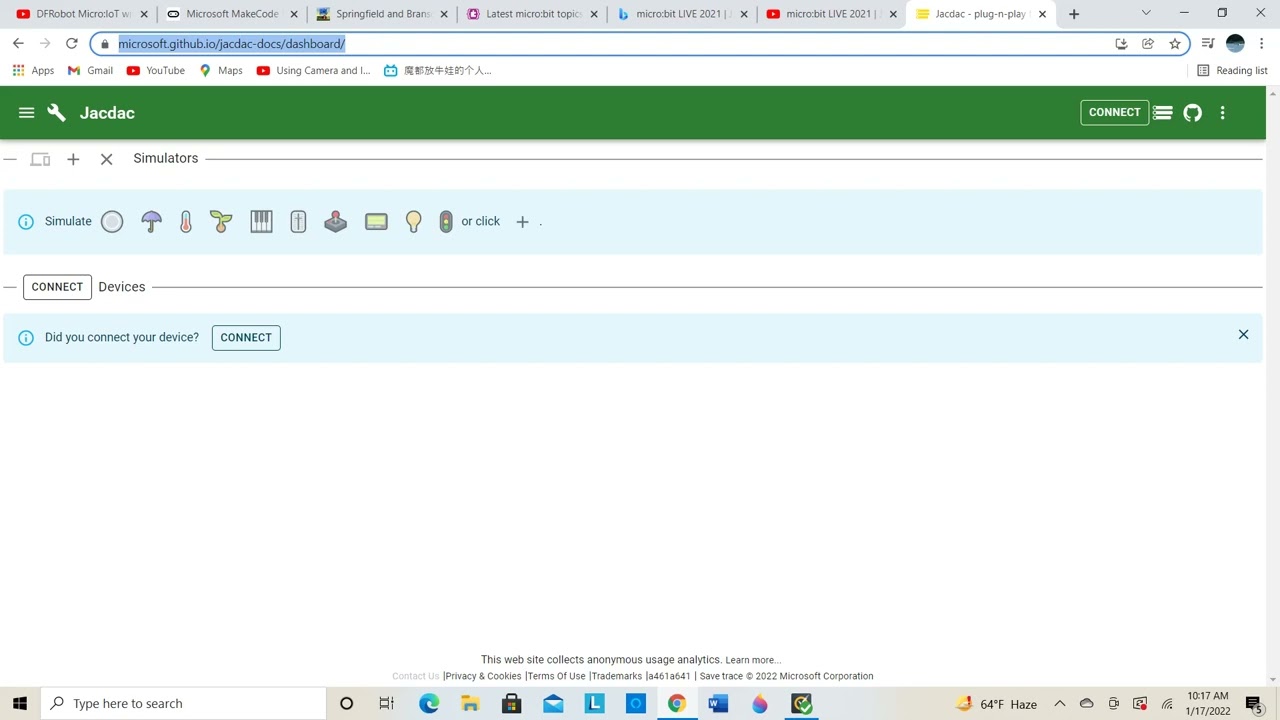Open the Trademarks footer link

point(616,676)
